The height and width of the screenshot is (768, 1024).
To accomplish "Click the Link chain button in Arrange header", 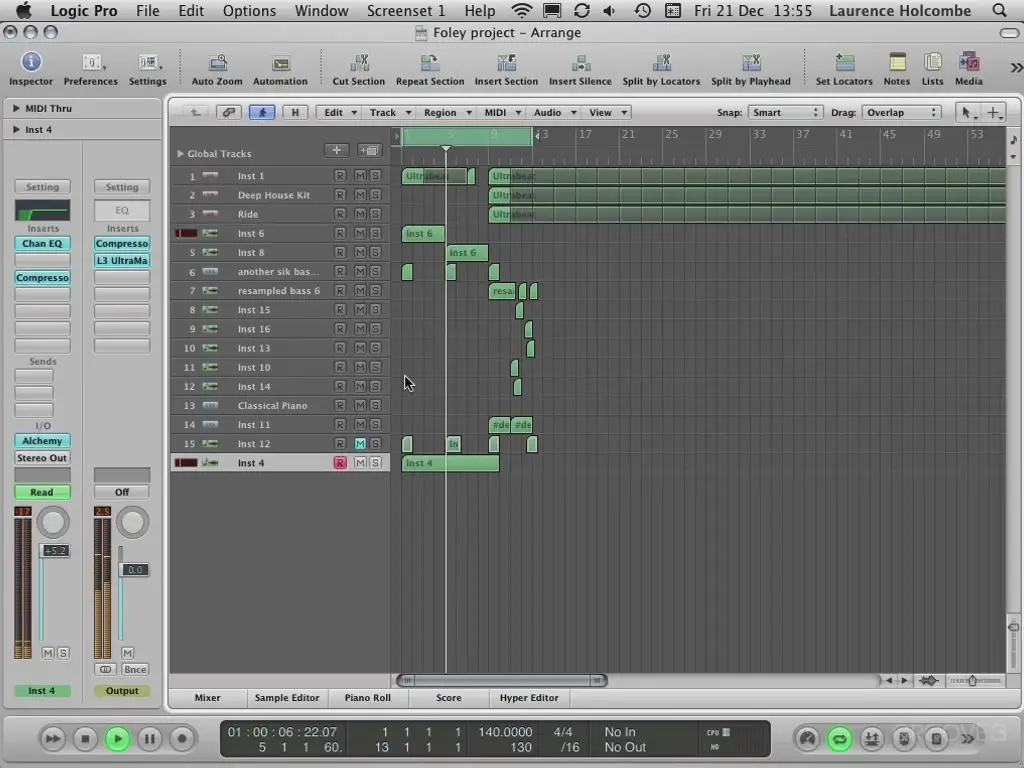I will [229, 112].
